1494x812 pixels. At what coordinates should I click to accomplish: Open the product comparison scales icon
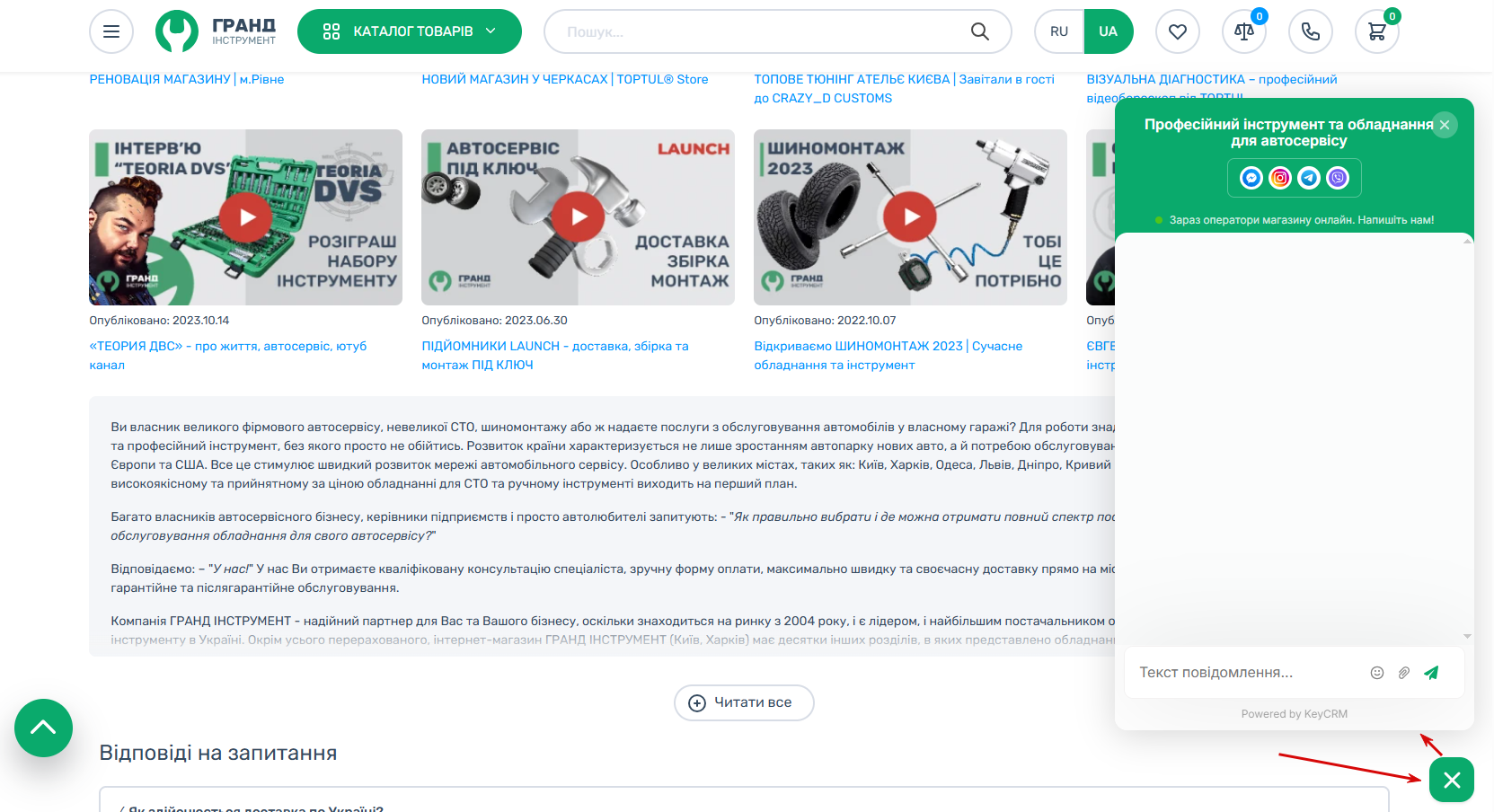click(1244, 31)
